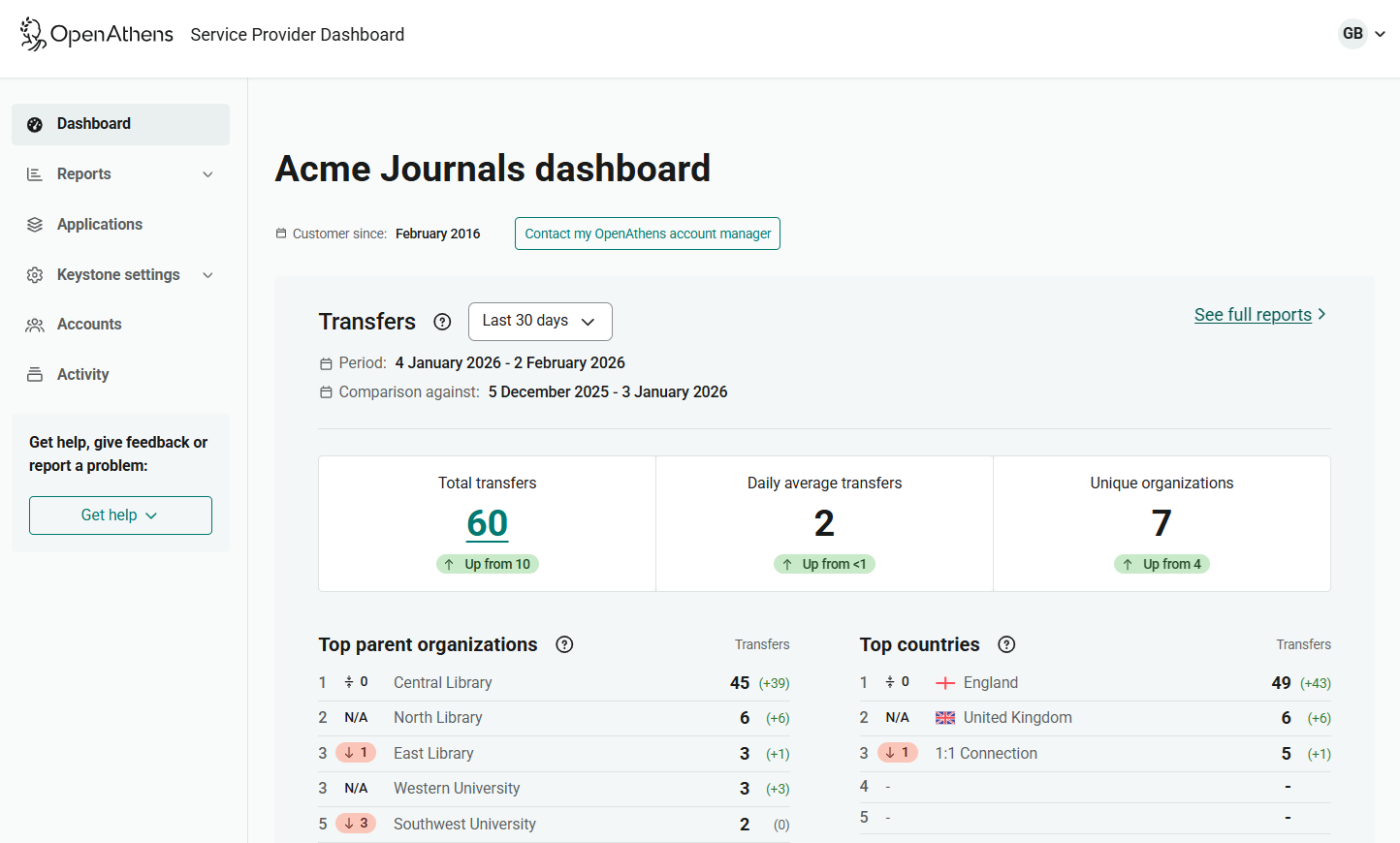Open the Activity section icon
1400x843 pixels.
coord(34,374)
